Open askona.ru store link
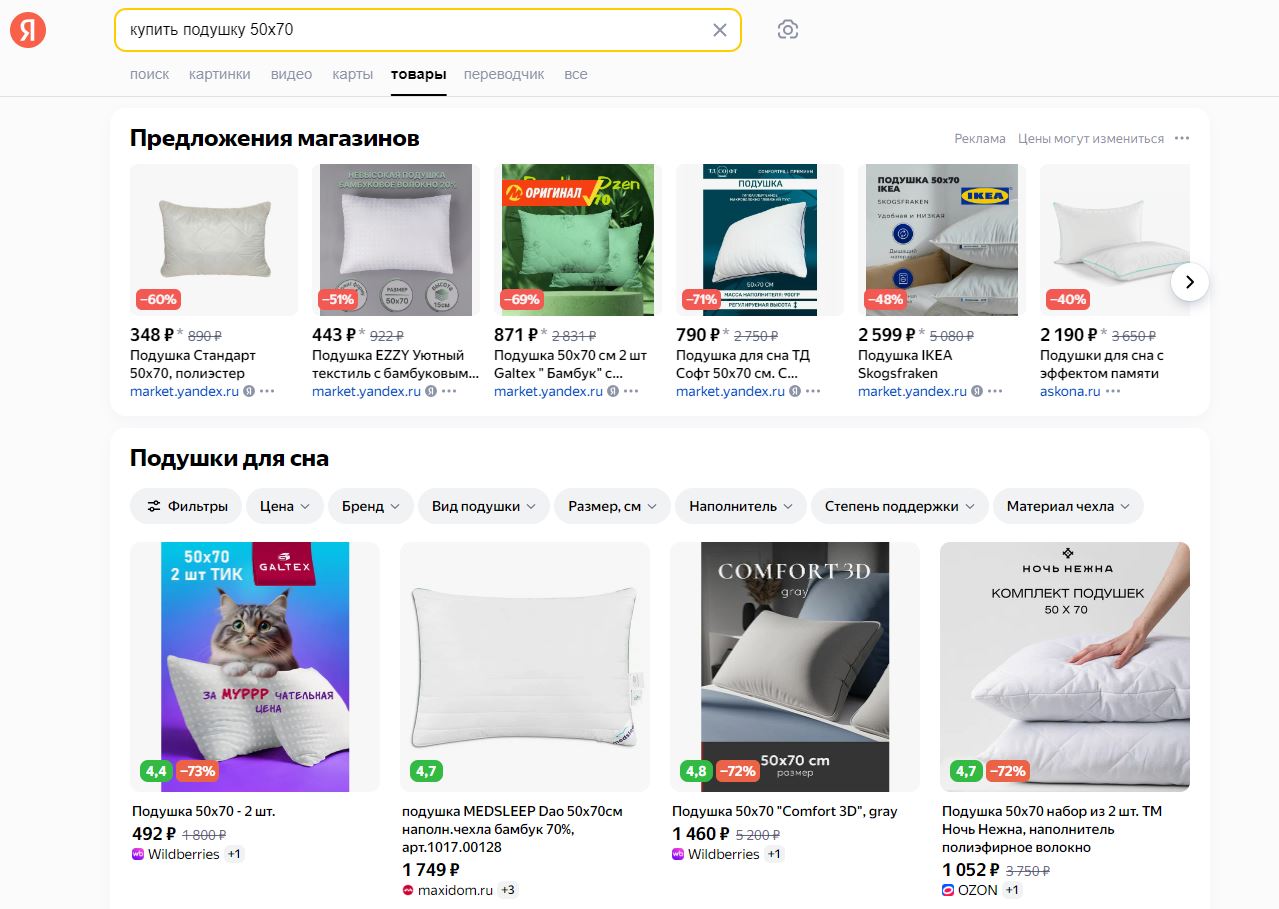 (x=1070, y=391)
